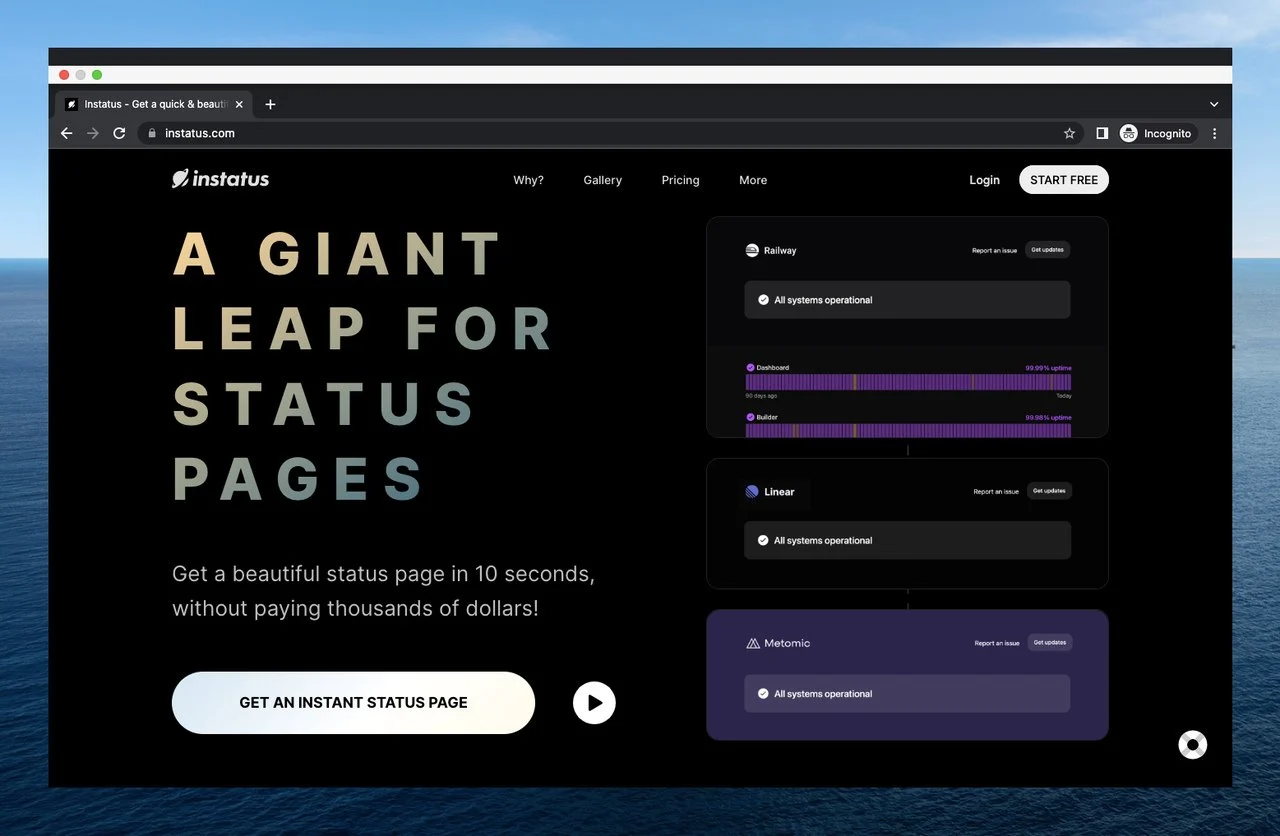
Task: Go back with browser back arrow
Action: pos(67,133)
